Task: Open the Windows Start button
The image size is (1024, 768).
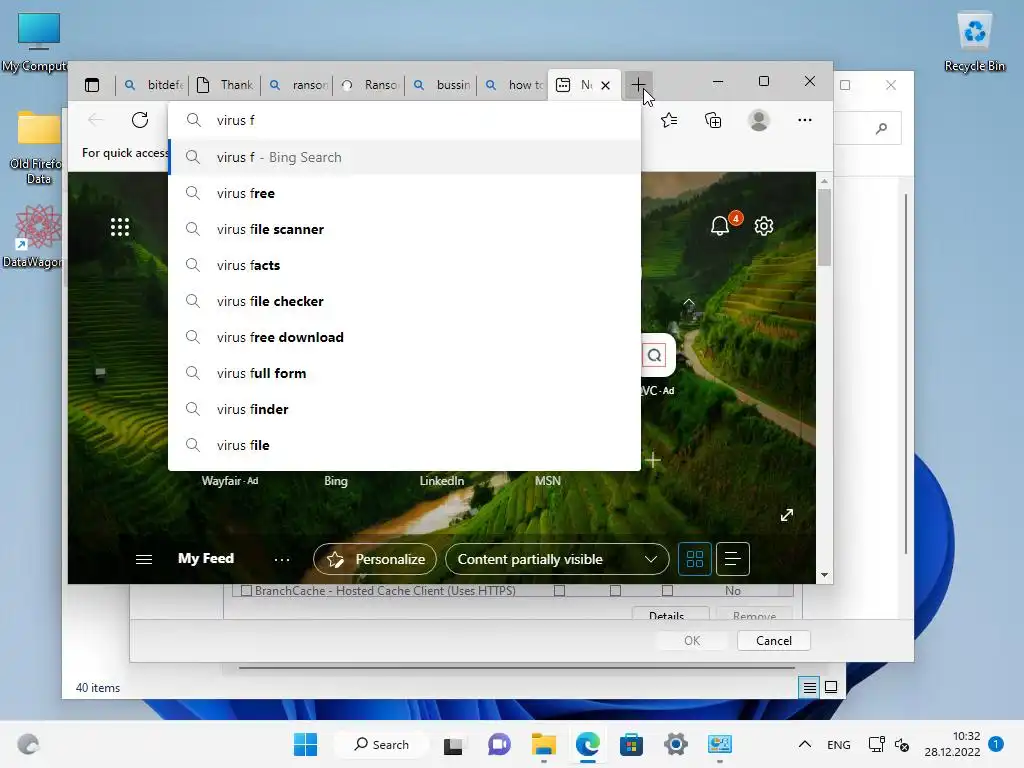Action: [305, 744]
